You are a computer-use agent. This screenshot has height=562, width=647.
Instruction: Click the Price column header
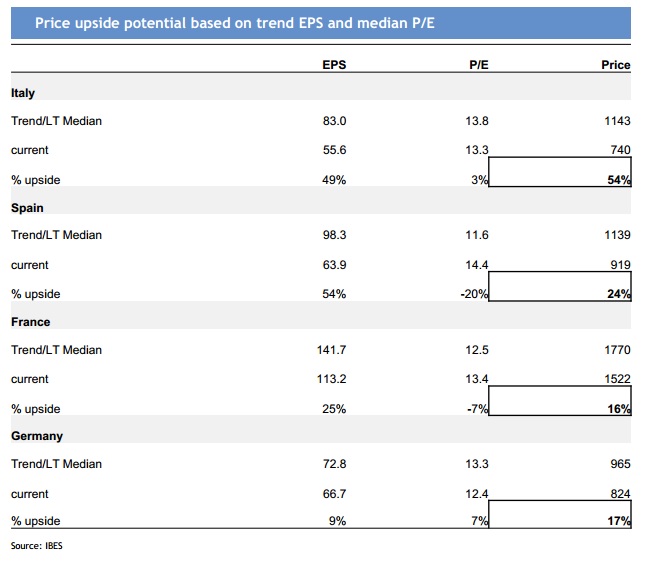tap(616, 65)
